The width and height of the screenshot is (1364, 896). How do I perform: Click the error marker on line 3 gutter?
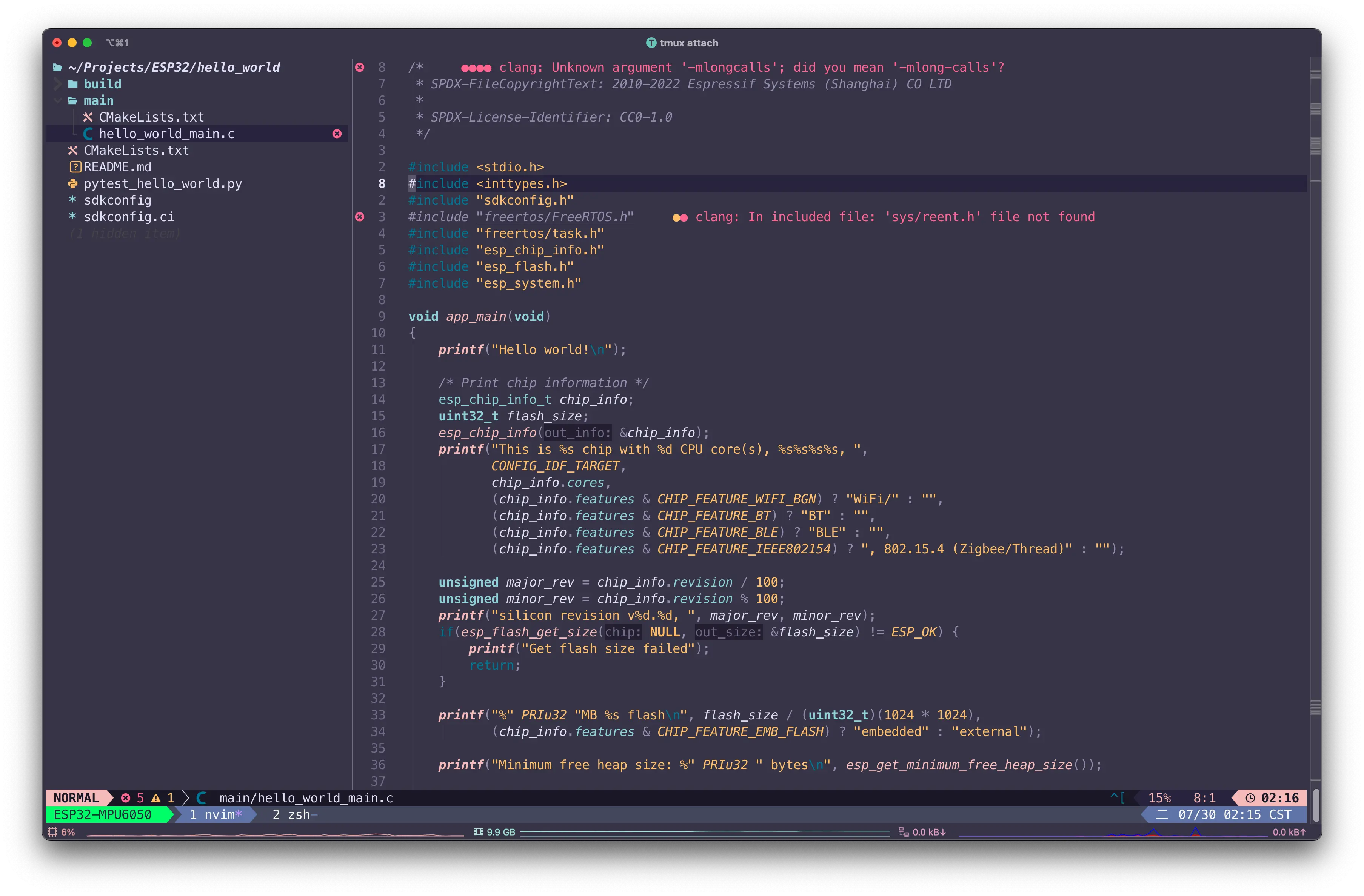pos(359,217)
